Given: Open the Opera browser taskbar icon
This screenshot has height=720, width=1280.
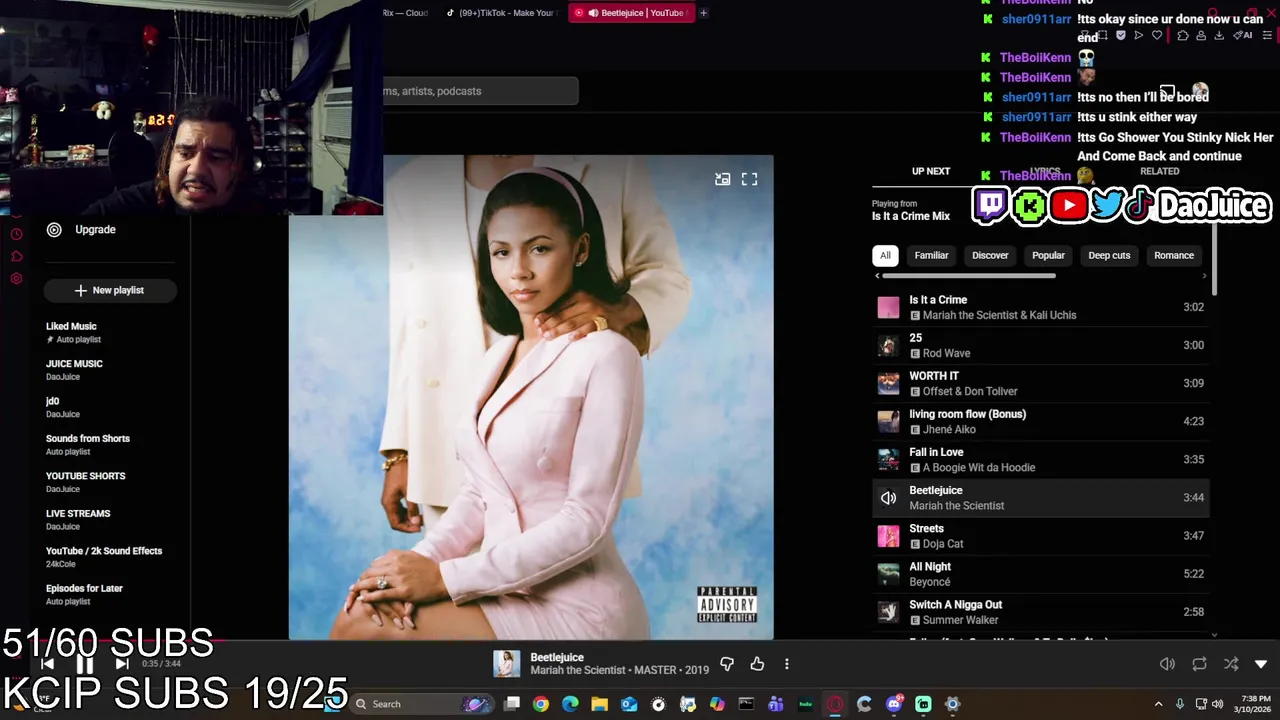Looking at the screenshot, I should [835, 704].
